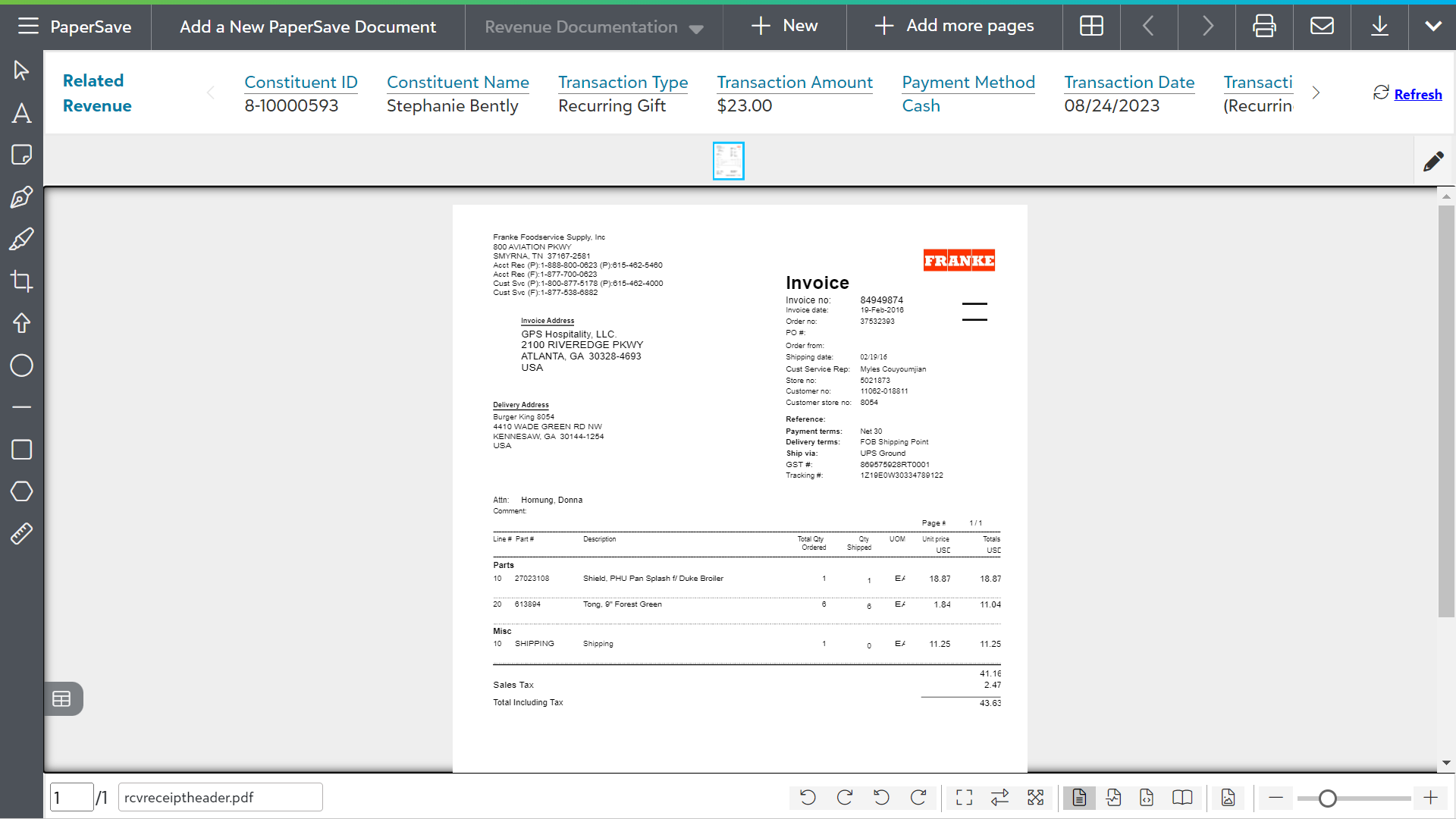Print the current document

tap(1264, 26)
